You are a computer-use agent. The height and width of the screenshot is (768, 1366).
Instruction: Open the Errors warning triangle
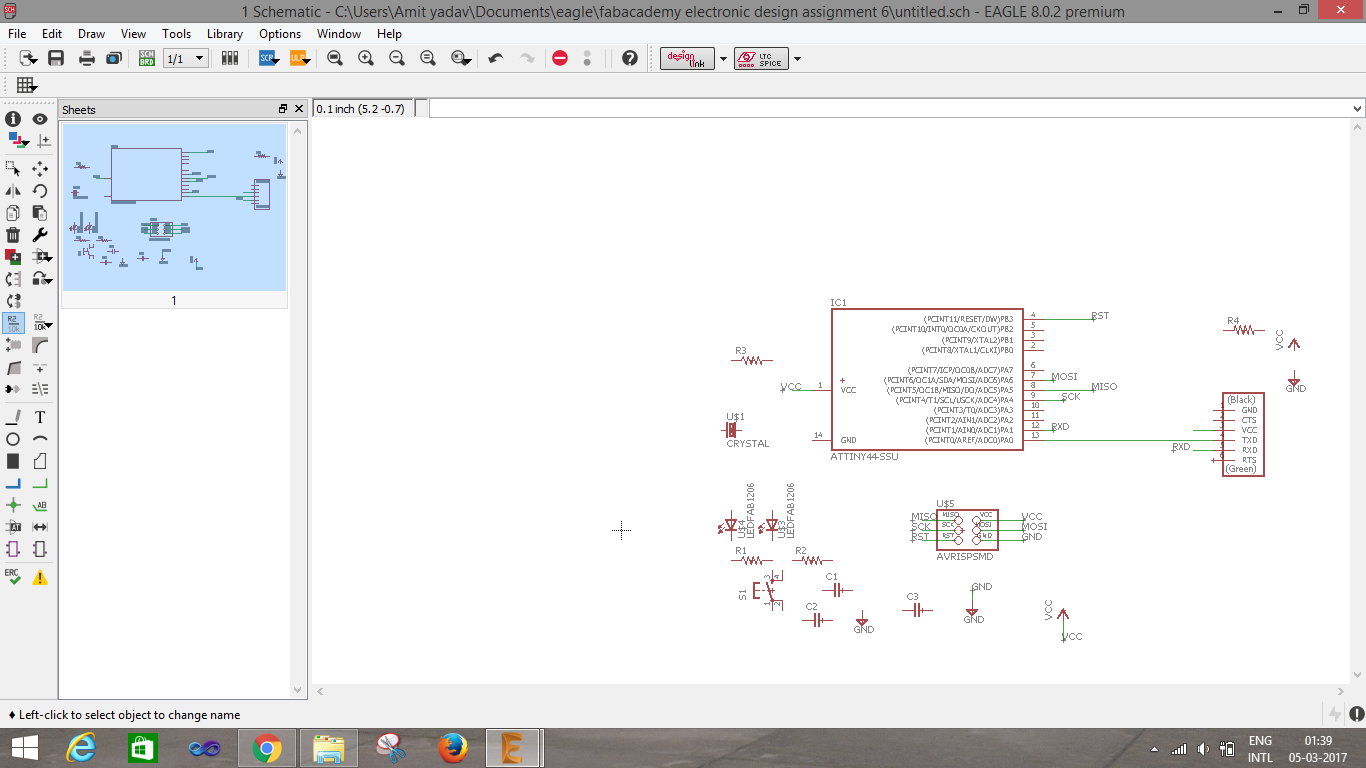(40, 577)
